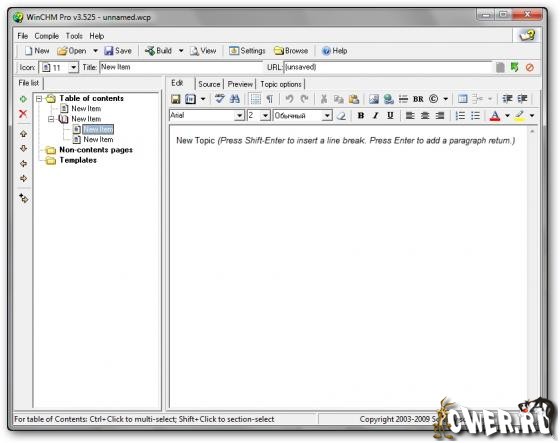Open the Compile menu
Screen dimensions: 560x443
point(46,36)
